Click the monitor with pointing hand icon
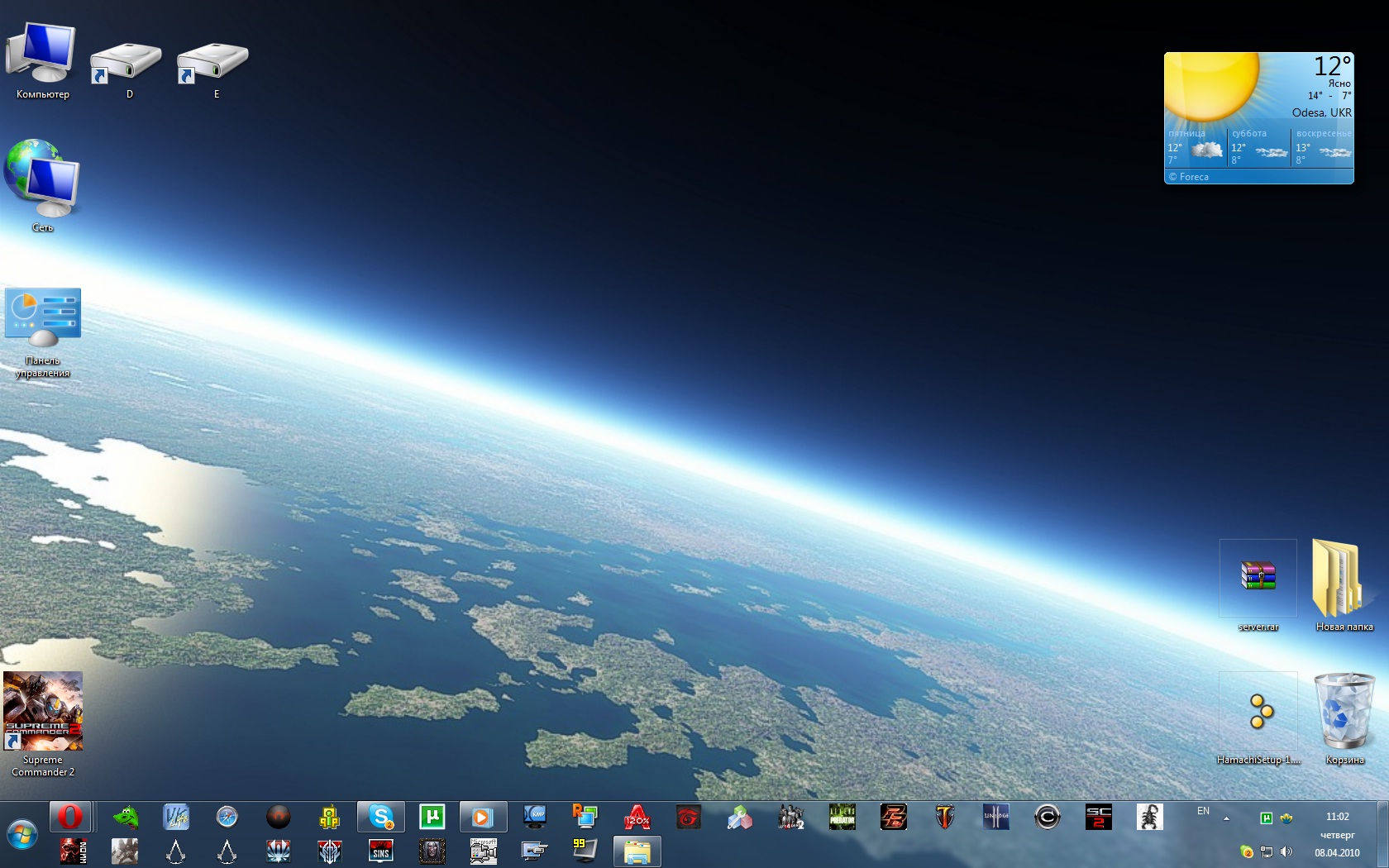This screenshot has width=1389, height=868. (x=535, y=851)
